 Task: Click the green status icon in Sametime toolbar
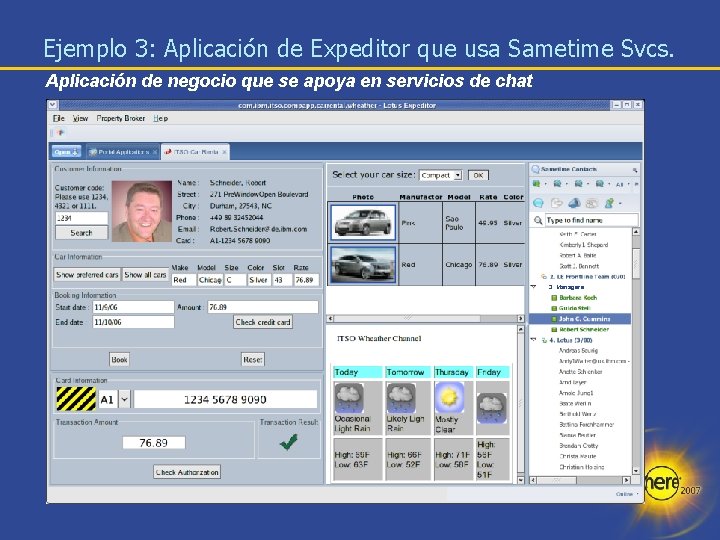click(536, 184)
